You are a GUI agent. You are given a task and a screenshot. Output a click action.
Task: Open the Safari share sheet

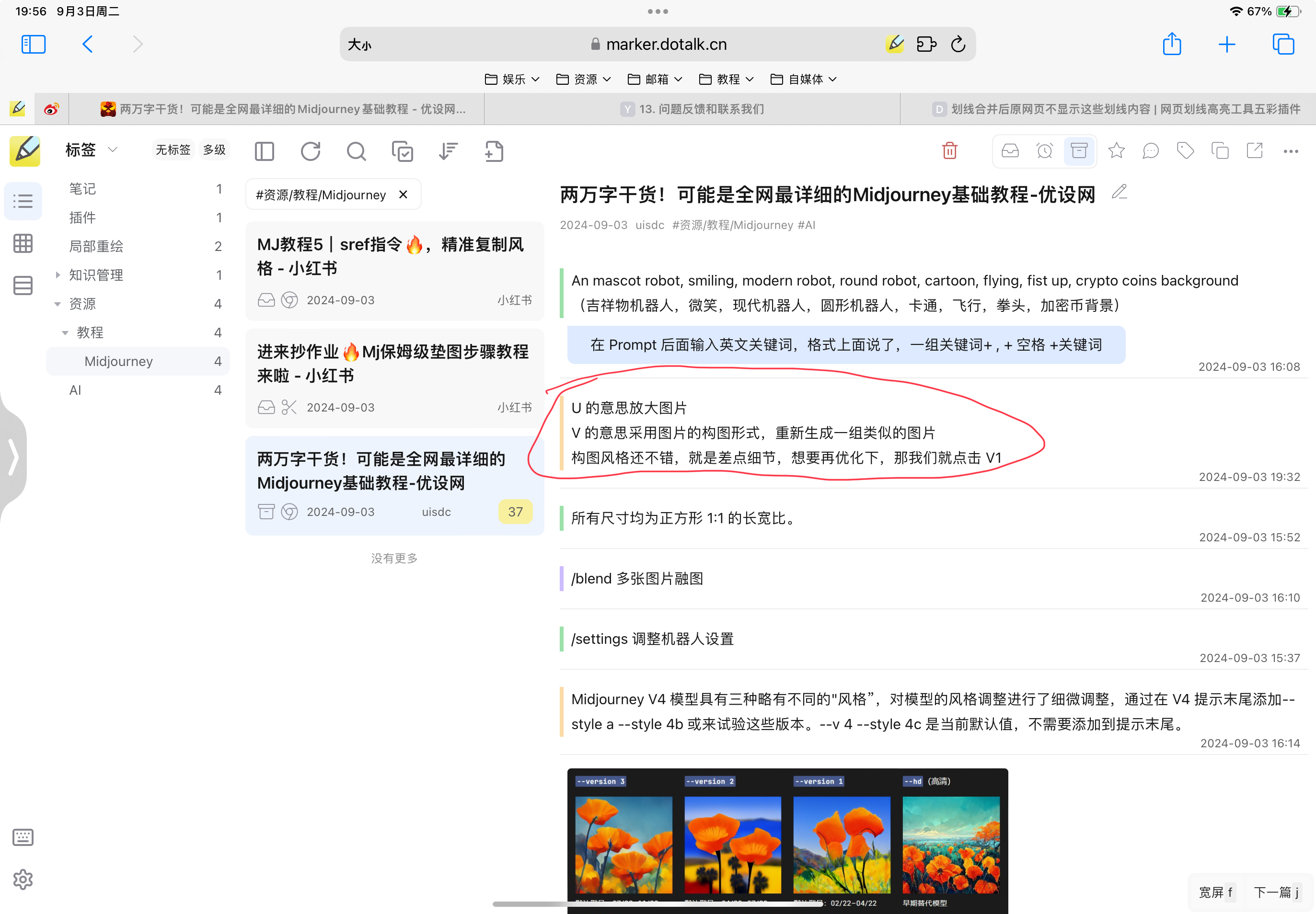tap(1172, 44)
